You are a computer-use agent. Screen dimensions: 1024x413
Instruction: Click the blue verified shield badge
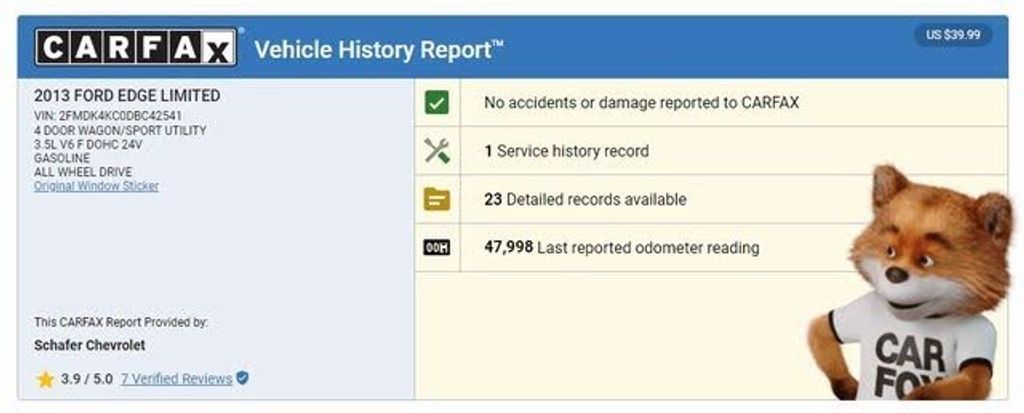click(x=242, y=378)
